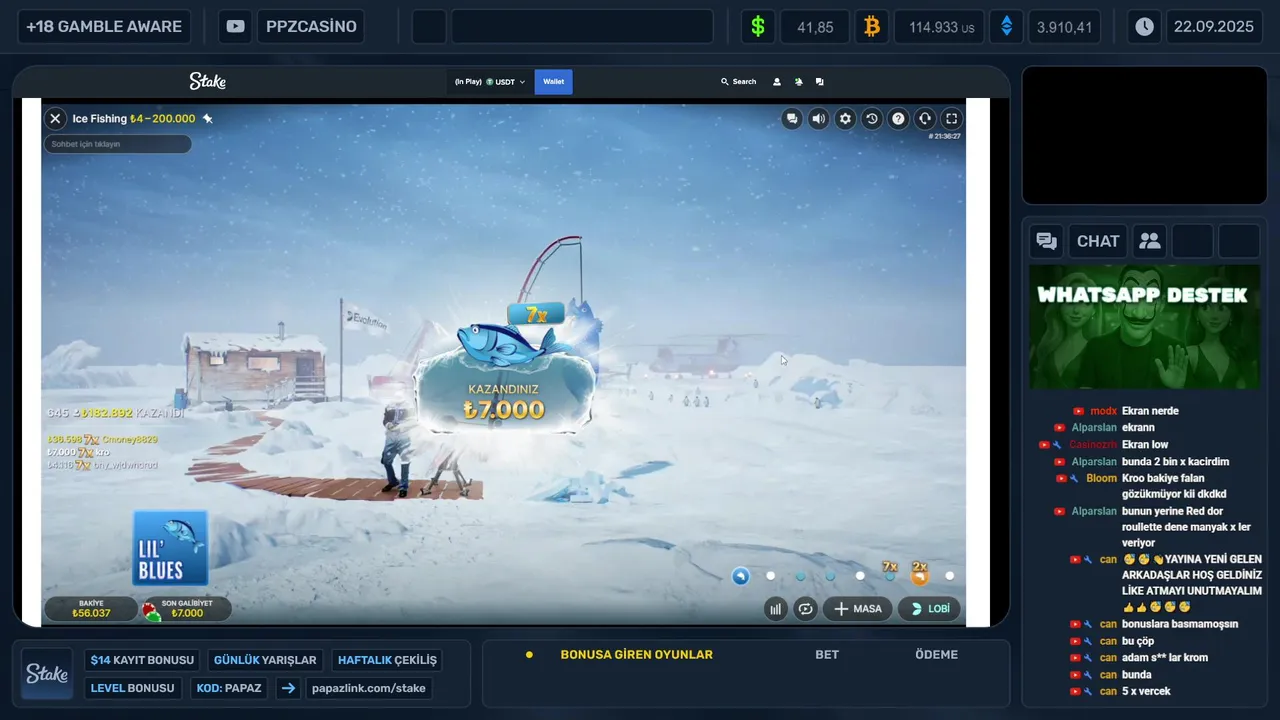Open live support headset icon

pyautogui.click(x=925, y=118)
